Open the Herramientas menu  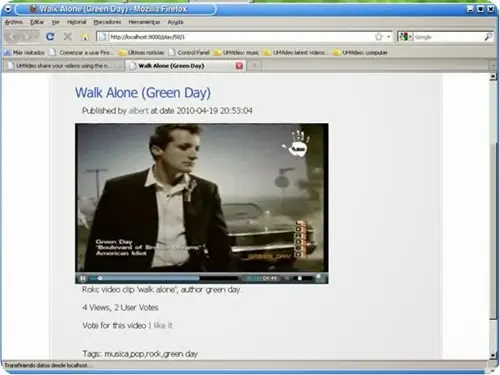click(x=144, y=22)
